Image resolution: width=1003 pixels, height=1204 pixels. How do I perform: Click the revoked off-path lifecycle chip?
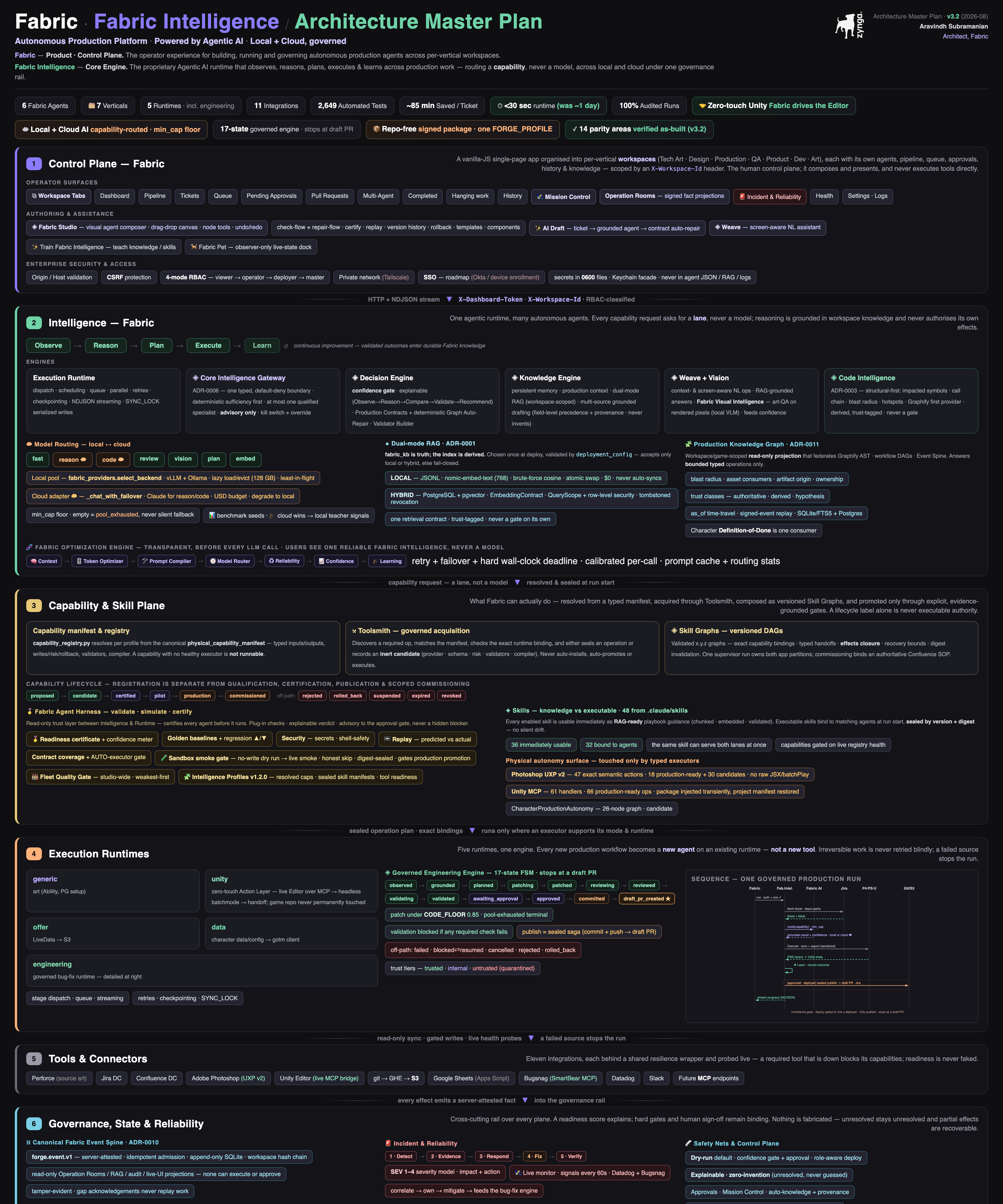coord(451,696)
